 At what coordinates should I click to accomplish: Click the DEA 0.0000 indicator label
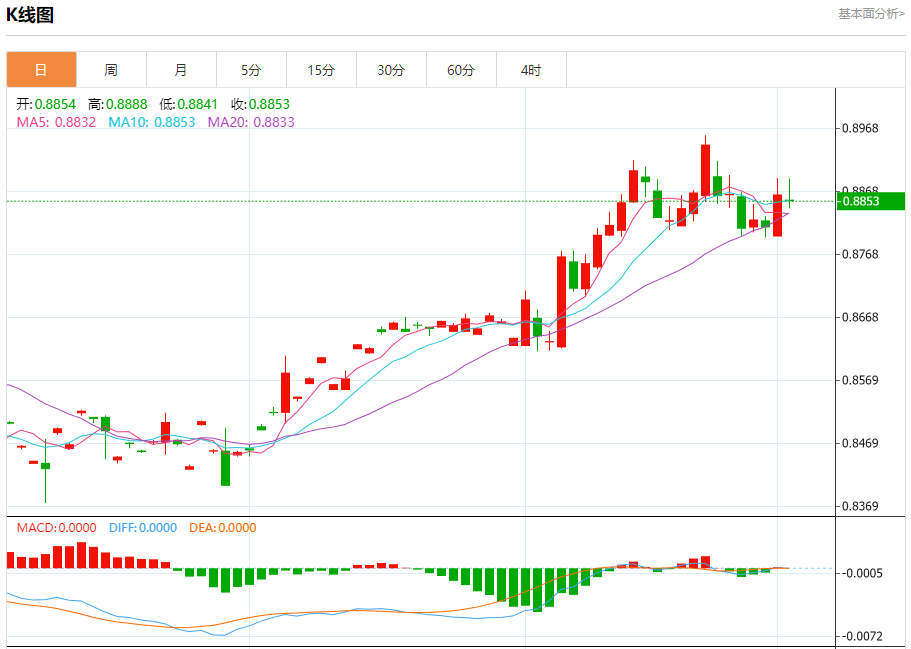(223, 528)
